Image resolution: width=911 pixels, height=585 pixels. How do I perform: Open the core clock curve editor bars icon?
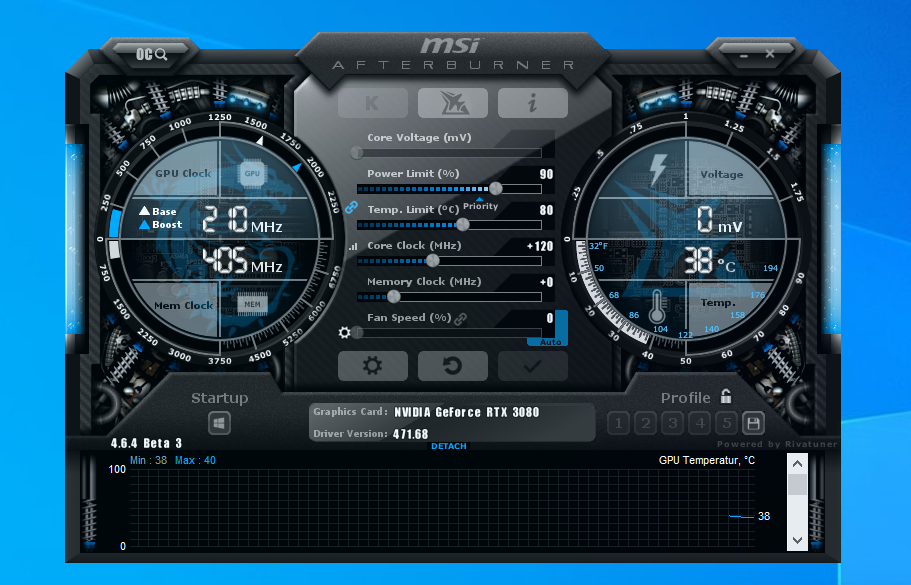tap(353, 246)
